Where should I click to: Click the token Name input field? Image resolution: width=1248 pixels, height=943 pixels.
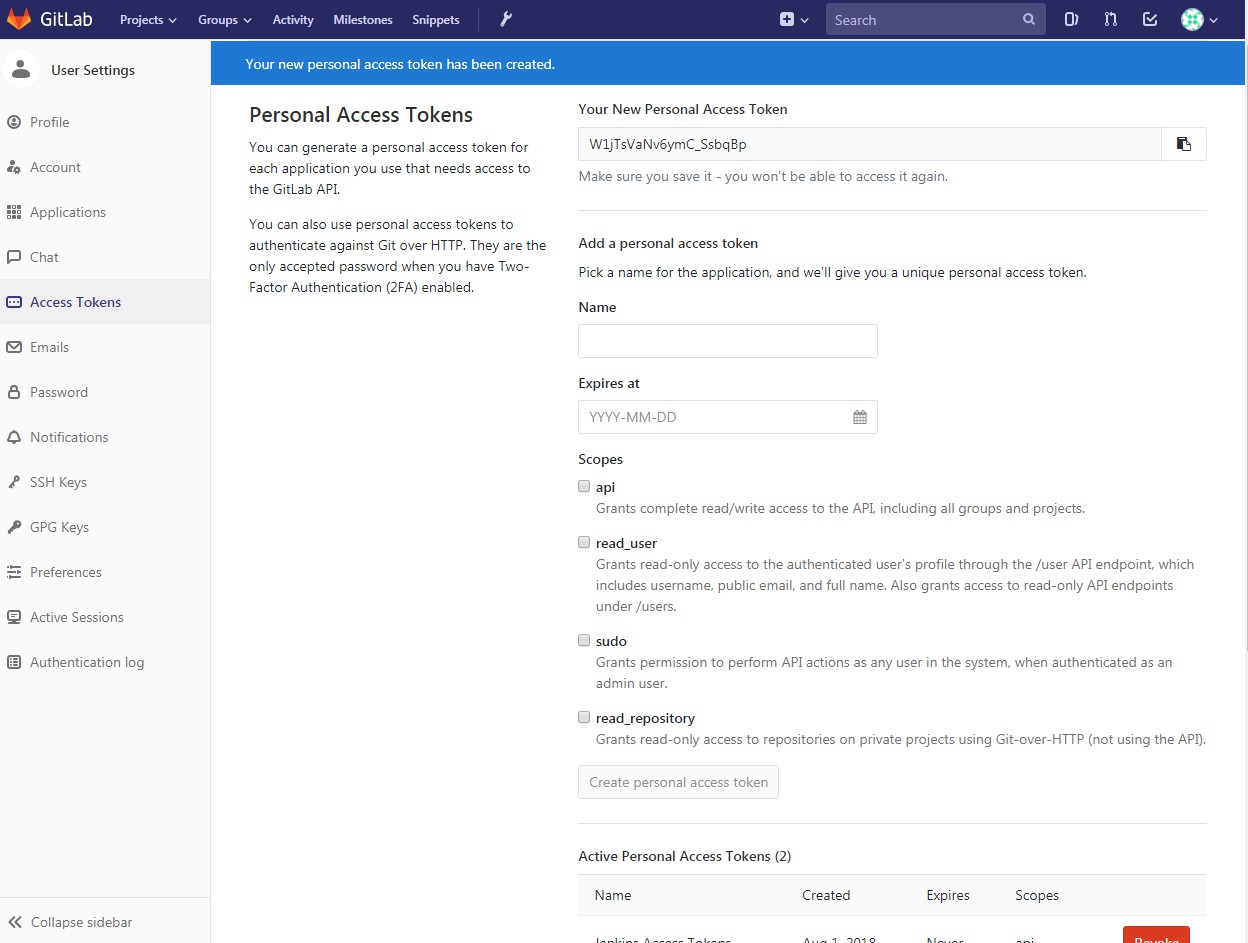click(727, 341)
